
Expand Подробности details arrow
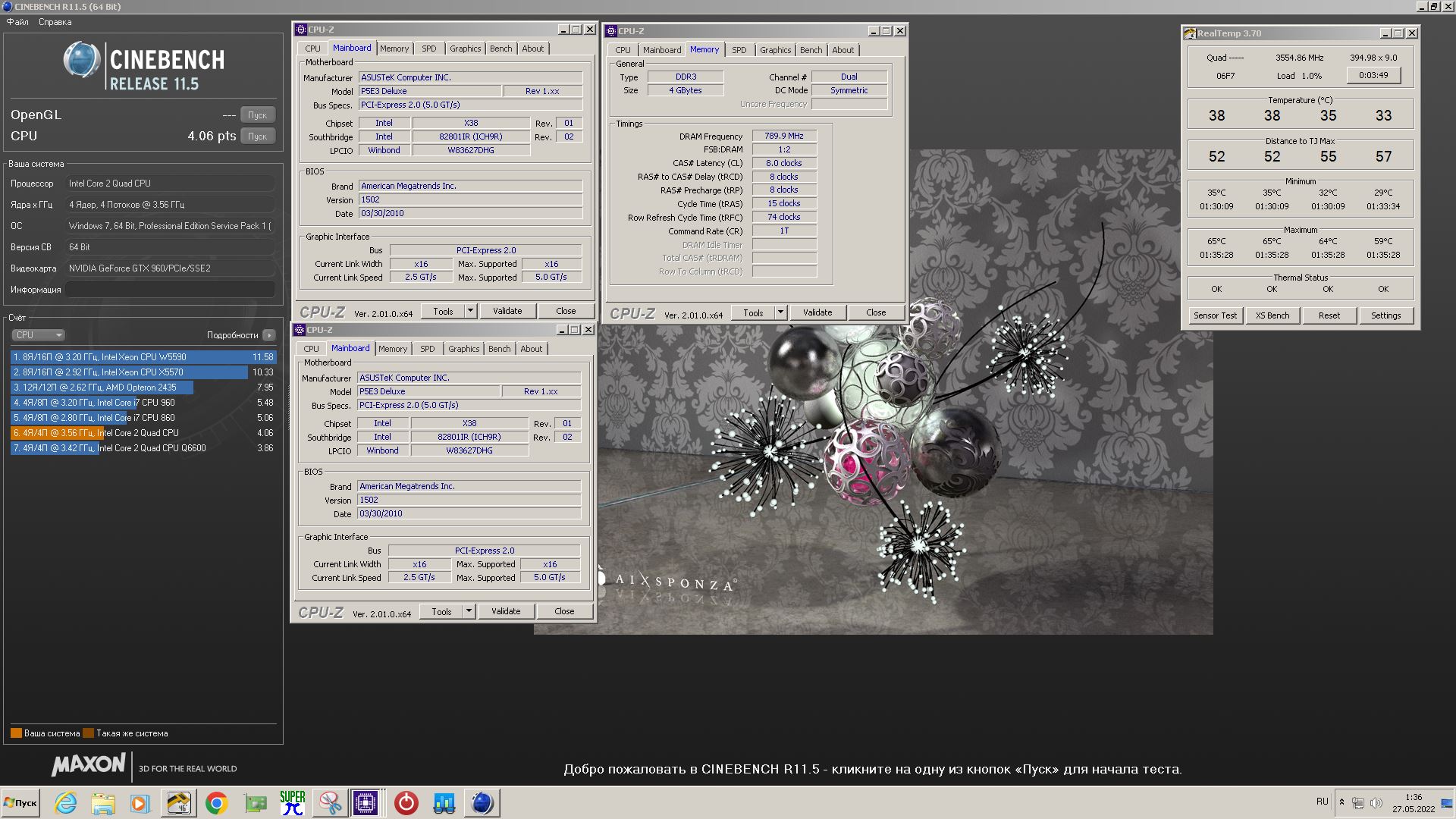click(x=269, y=335)
